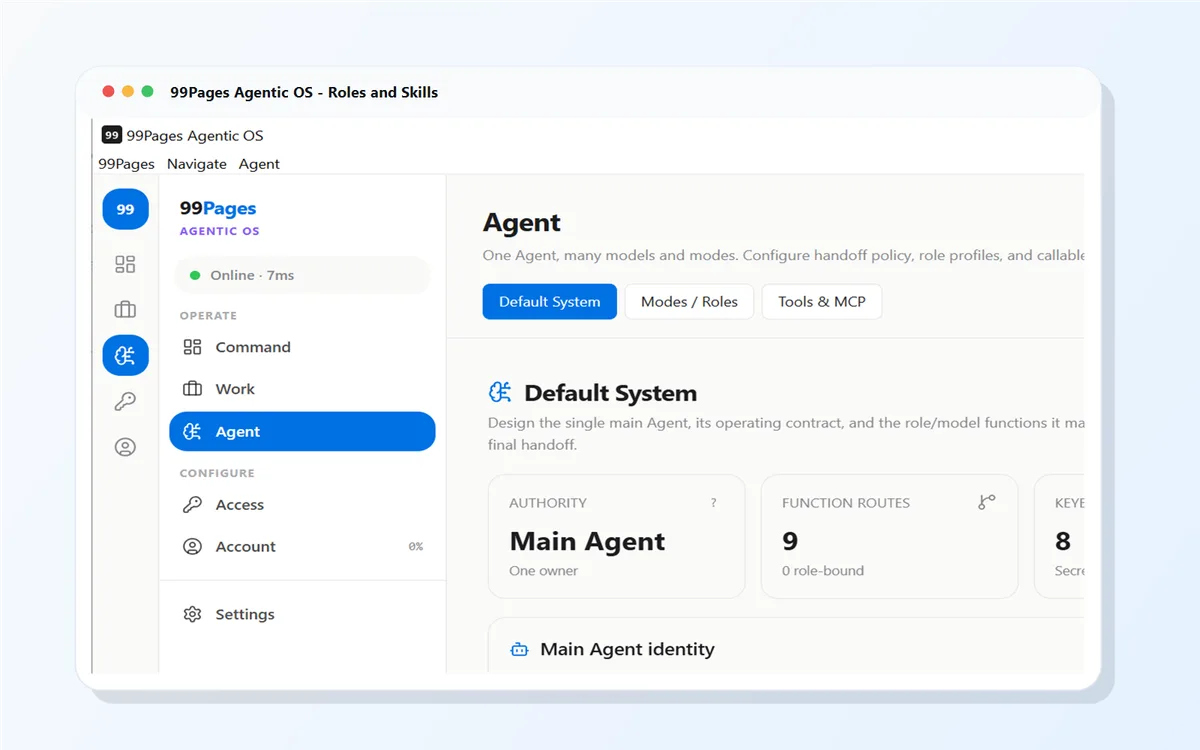Open the Navigate menu

click(197, 164)
